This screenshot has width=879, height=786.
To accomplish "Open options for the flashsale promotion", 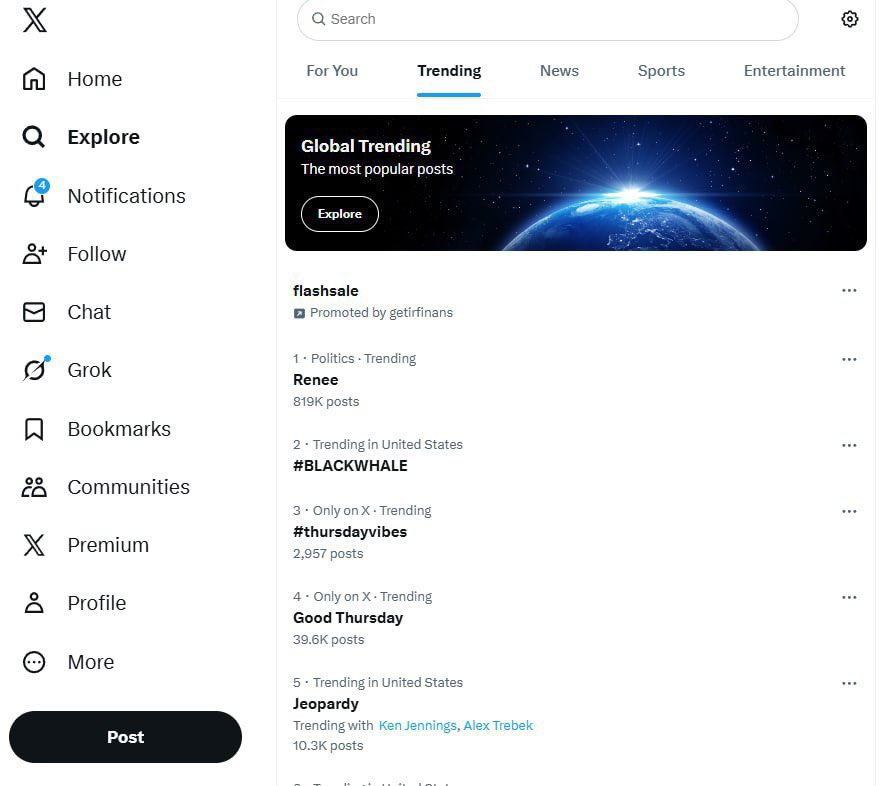I will pos(849,290).
